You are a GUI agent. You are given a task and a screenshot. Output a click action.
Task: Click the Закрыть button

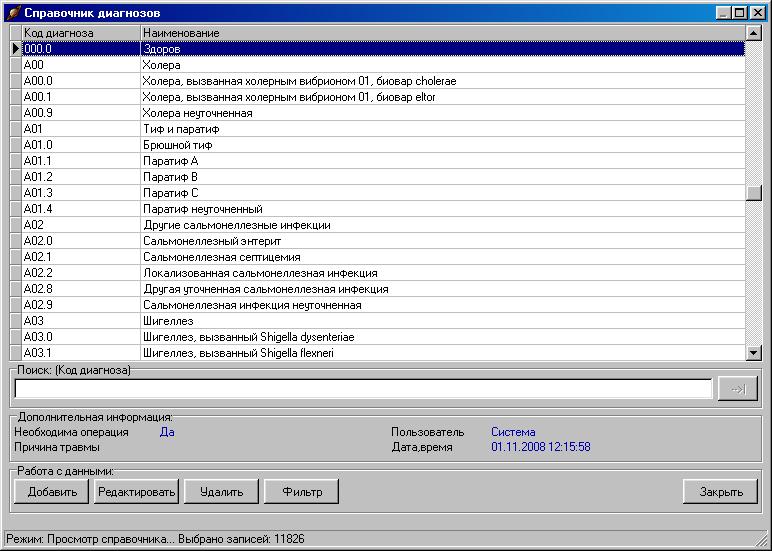[x=720, y=491]
